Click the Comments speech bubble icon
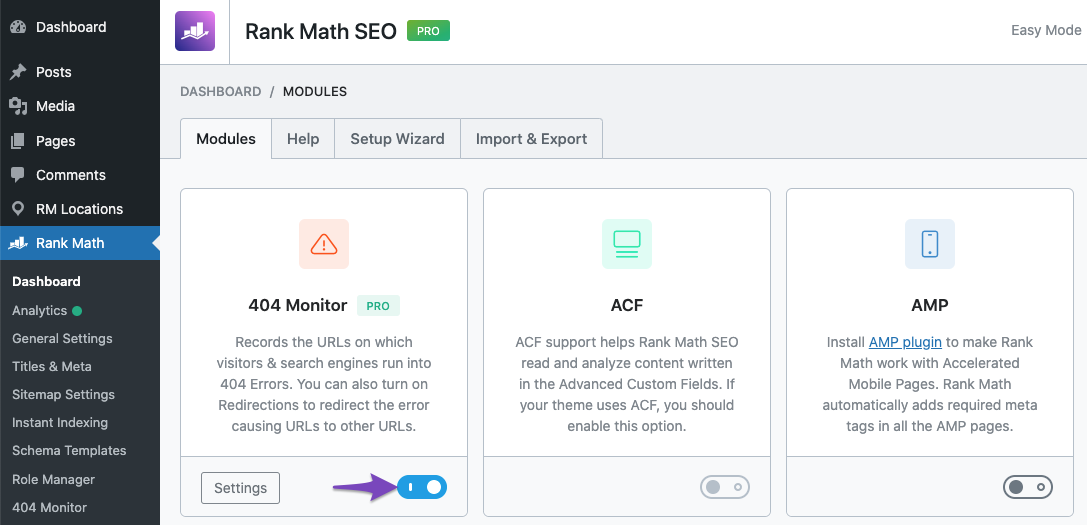This screenshot has width=1087, height=525. click(x=18, y=175)
